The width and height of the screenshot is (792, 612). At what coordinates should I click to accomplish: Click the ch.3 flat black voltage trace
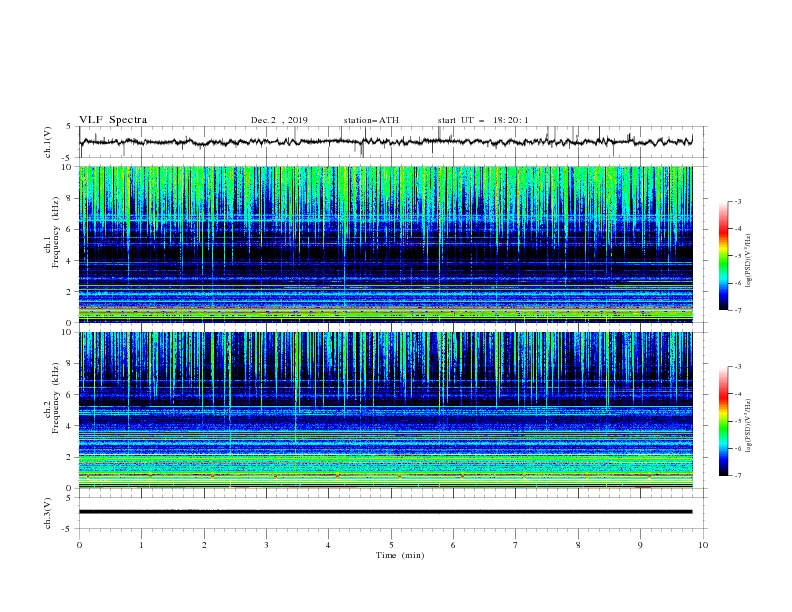pyautogui.click(x=385, y=512)
